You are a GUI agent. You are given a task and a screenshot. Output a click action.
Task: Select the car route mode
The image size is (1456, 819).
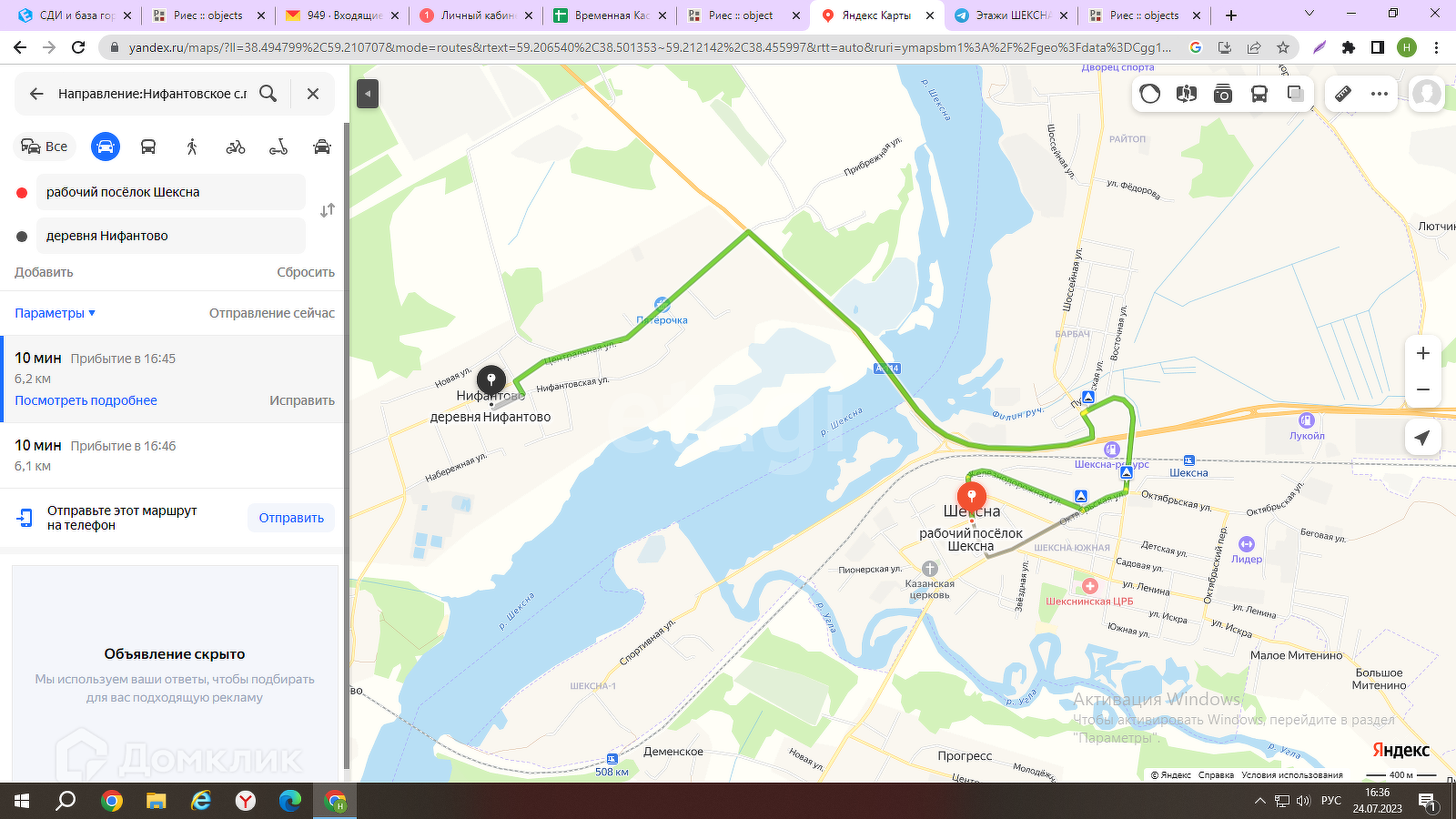click(106, 147)
